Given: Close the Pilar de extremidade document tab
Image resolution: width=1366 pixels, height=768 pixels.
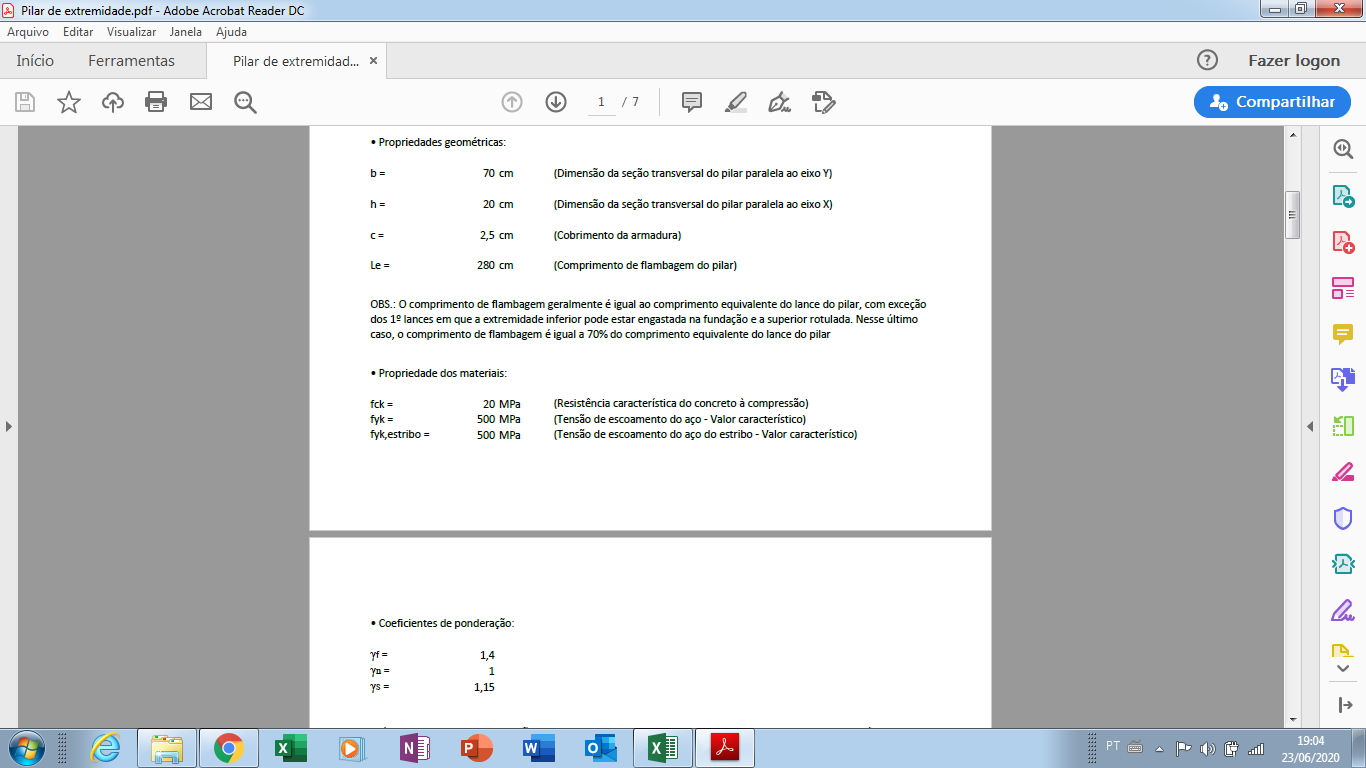Looking at the screenshot, I should click(x=374, y=61).
